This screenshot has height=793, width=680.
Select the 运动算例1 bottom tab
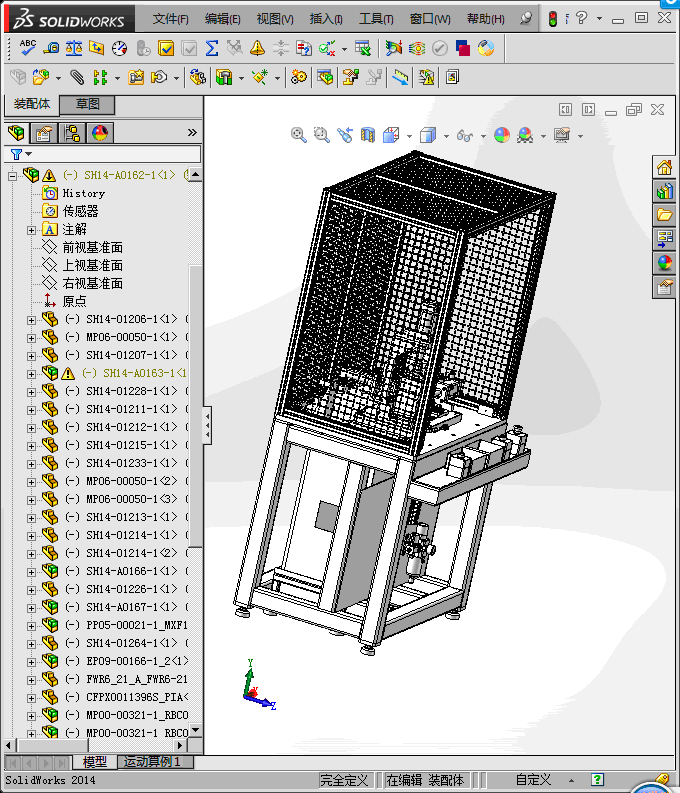tap(153, 762)
